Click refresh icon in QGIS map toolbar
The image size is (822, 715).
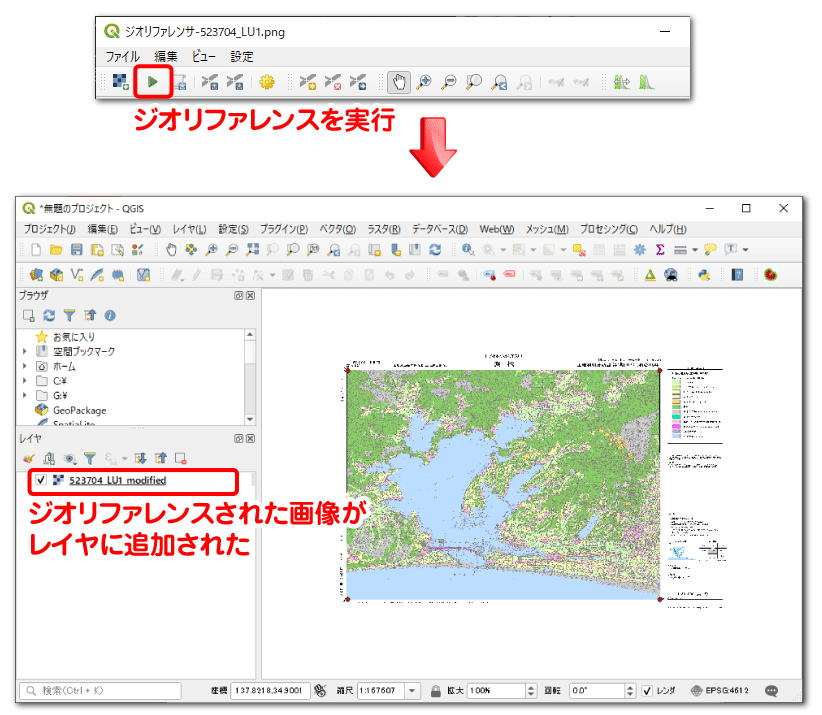tap(435, 250)
